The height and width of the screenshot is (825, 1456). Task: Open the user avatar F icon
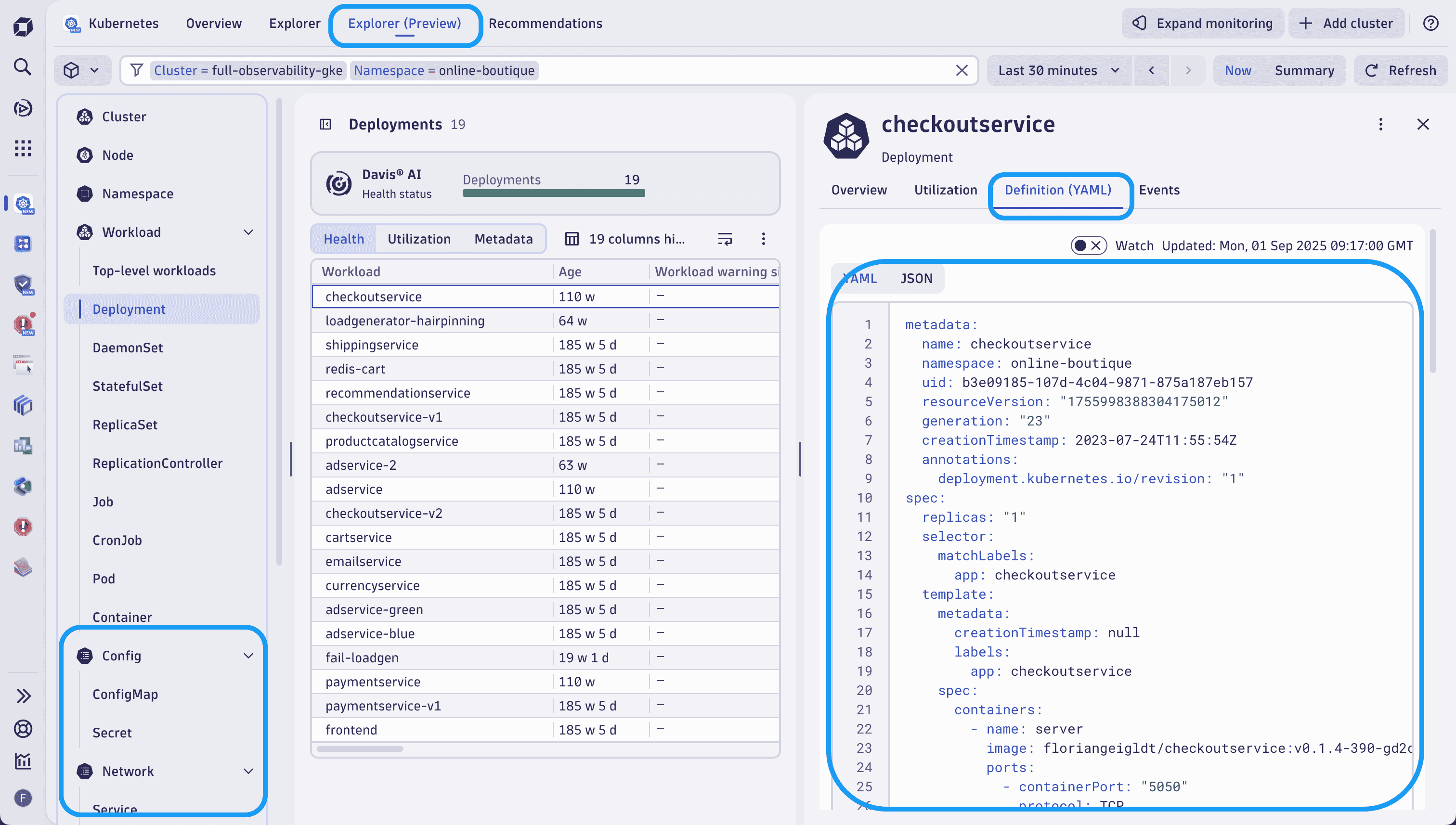[23, 799]
